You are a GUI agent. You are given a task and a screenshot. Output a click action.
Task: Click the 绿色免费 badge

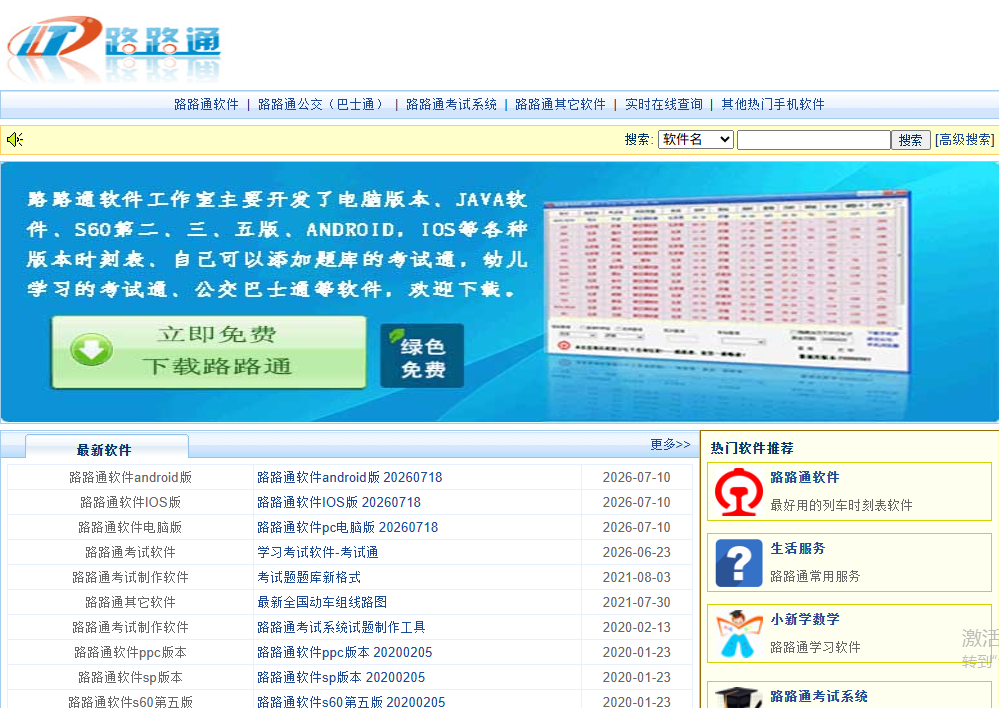point(422,356)
